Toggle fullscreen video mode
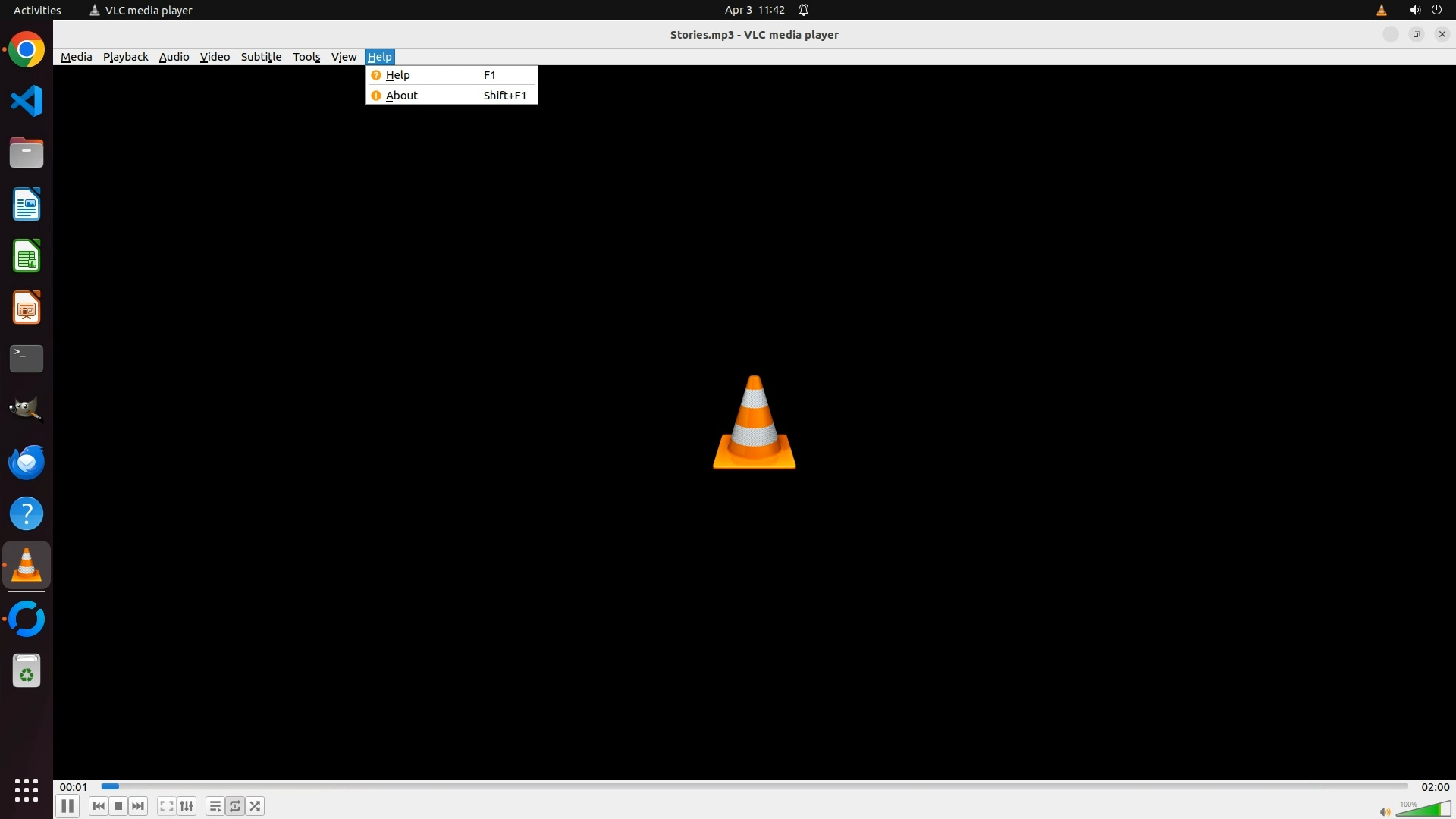 coord(166,806)
